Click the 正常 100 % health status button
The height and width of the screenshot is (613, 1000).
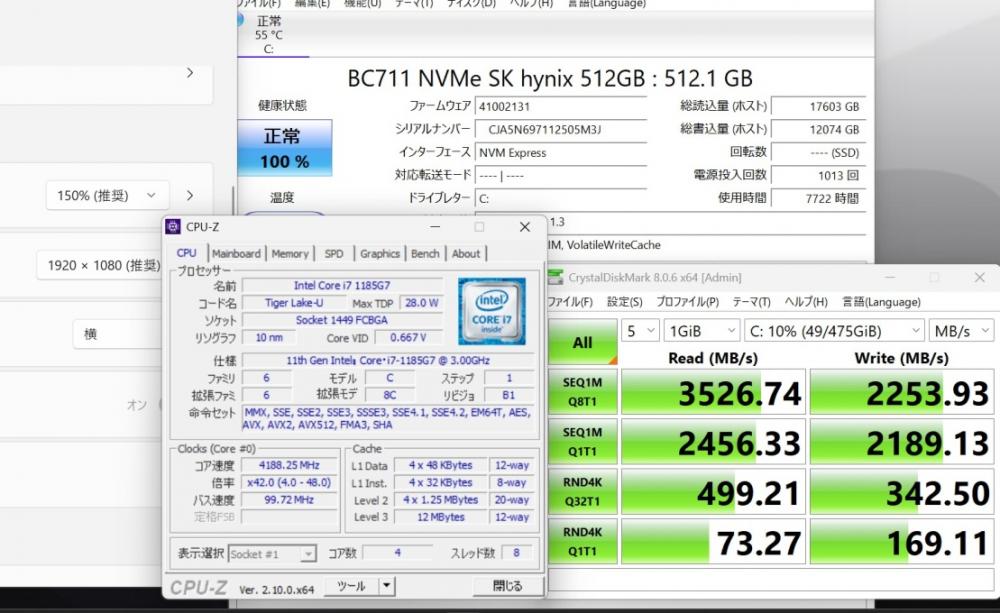click(x=284, y=147)
